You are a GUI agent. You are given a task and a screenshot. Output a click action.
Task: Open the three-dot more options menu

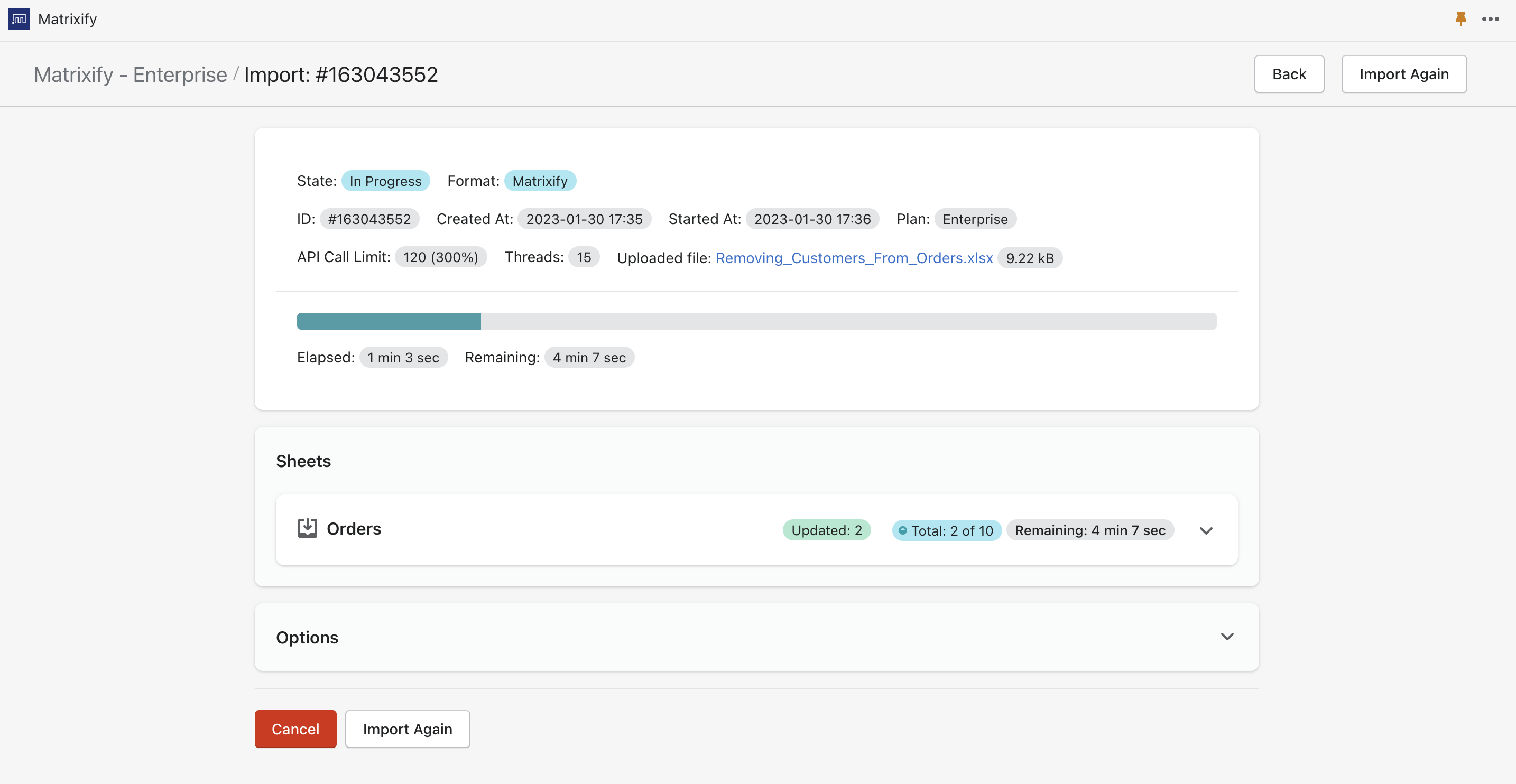click(x=1490, y=19)
